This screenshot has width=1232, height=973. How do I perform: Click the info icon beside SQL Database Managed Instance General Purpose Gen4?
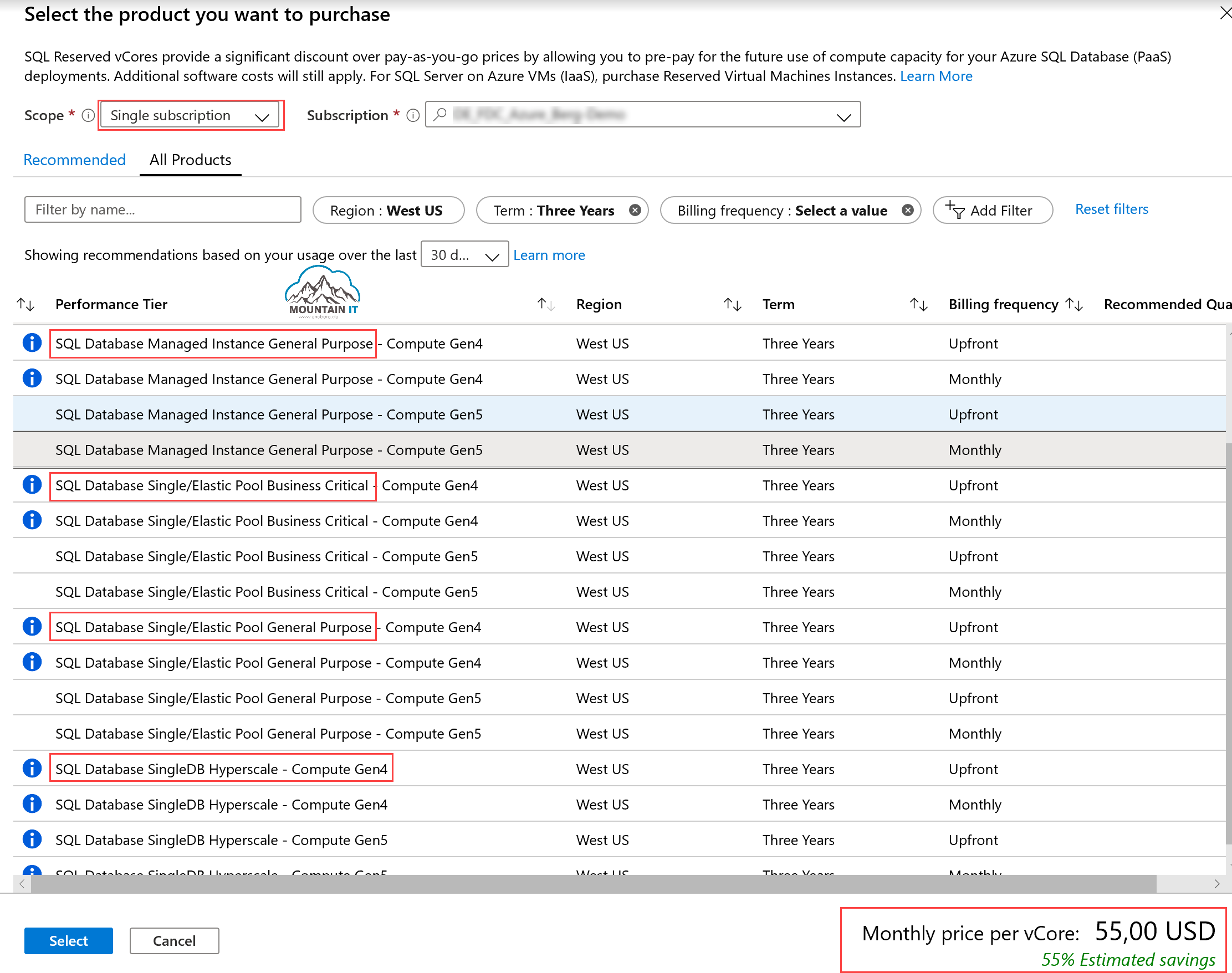point(32,342)
